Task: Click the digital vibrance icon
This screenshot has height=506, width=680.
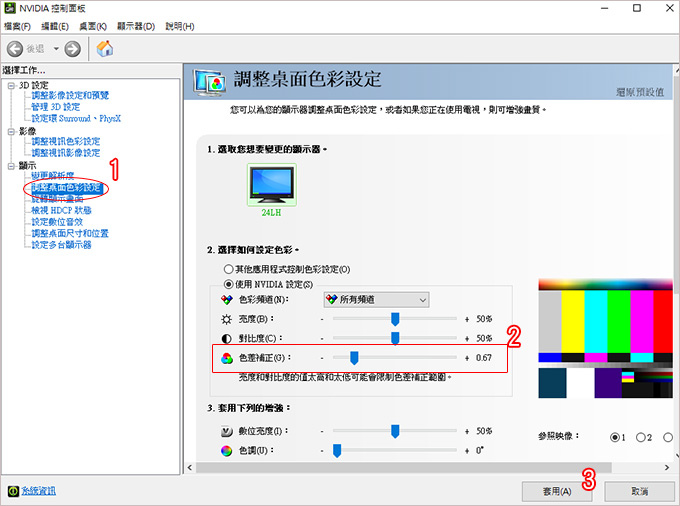Action: point(226,431)
